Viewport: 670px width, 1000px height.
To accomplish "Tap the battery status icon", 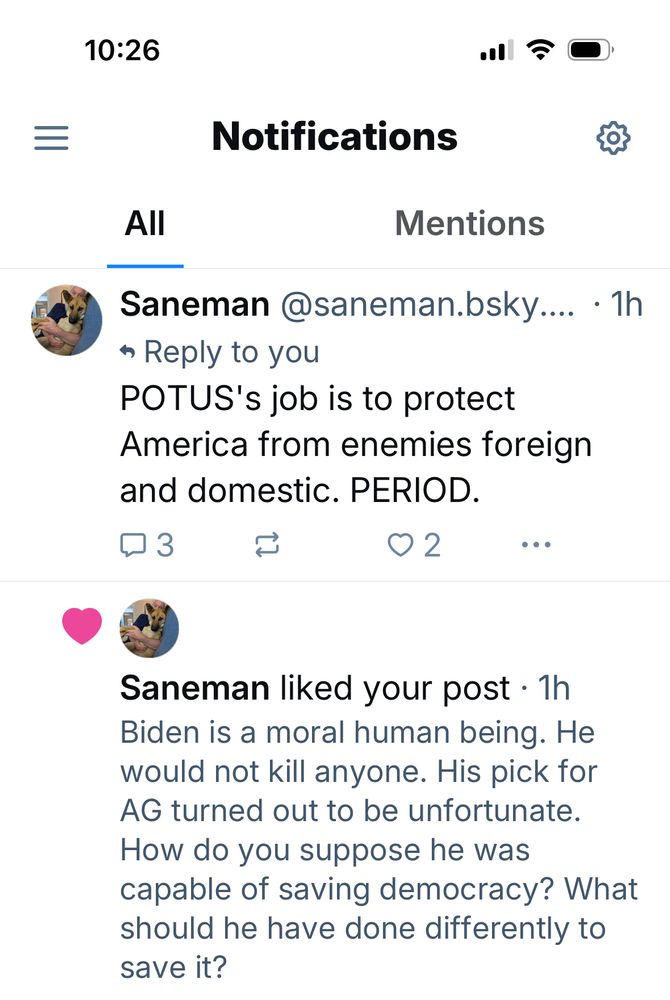I will pyautogui.click(x=590, y=50).
